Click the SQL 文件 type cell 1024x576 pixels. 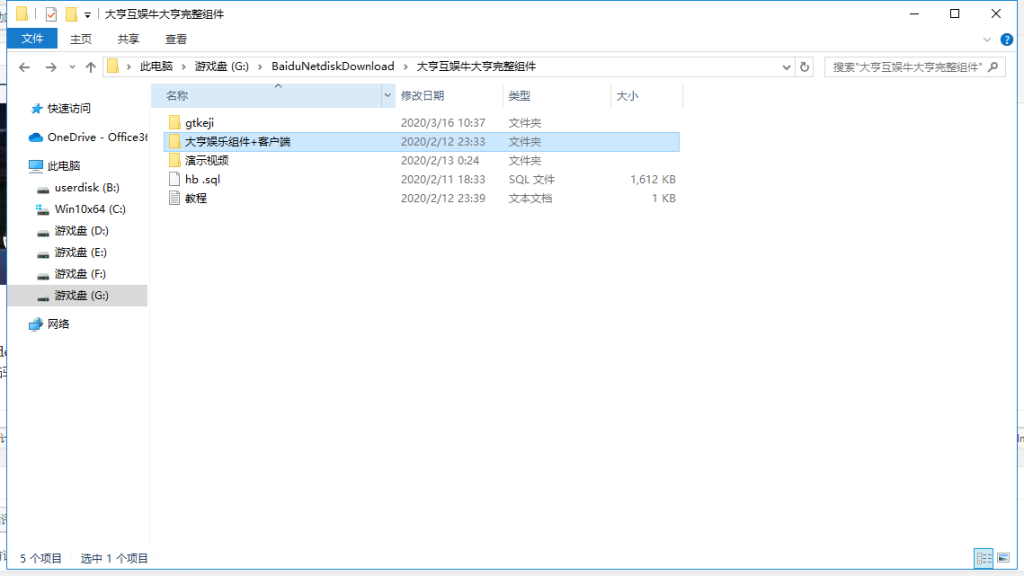point(532,180)
